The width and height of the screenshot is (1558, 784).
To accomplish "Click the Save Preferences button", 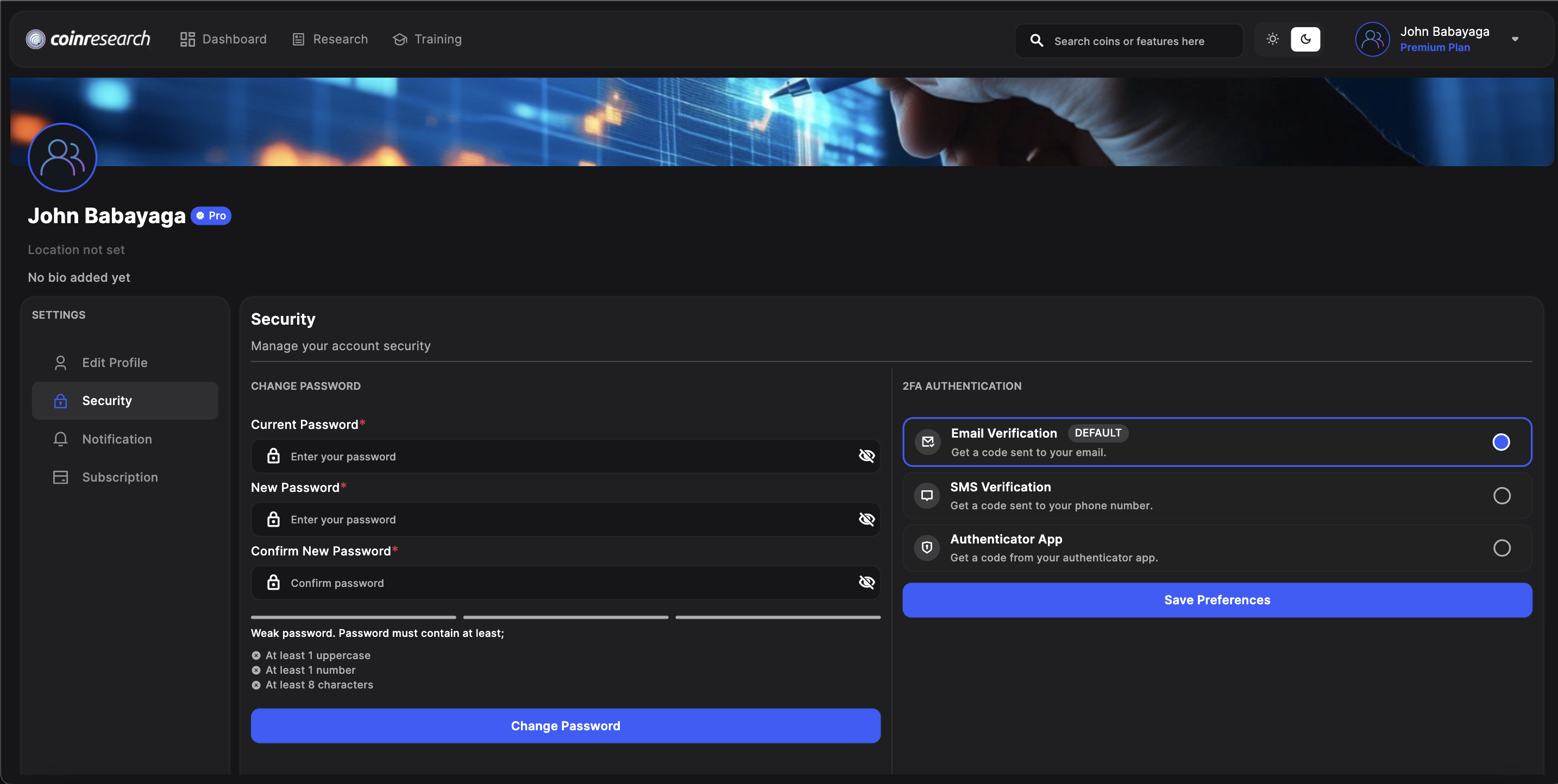I will click(1217, 599).
